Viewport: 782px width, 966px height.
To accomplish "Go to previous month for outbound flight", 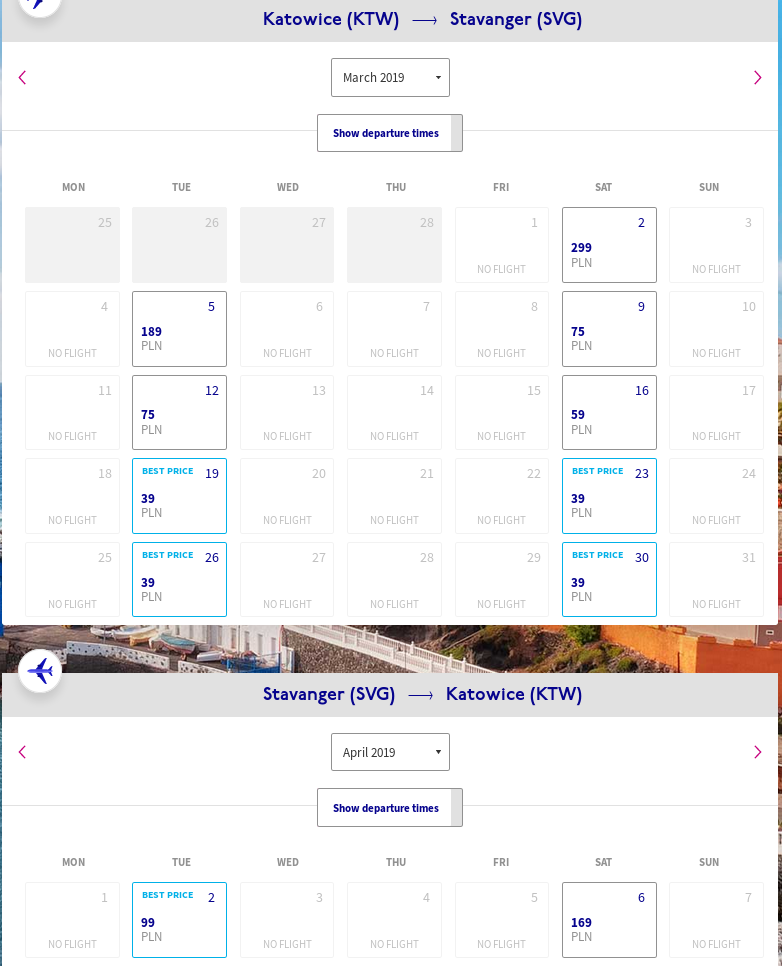I will coord(22,77).
